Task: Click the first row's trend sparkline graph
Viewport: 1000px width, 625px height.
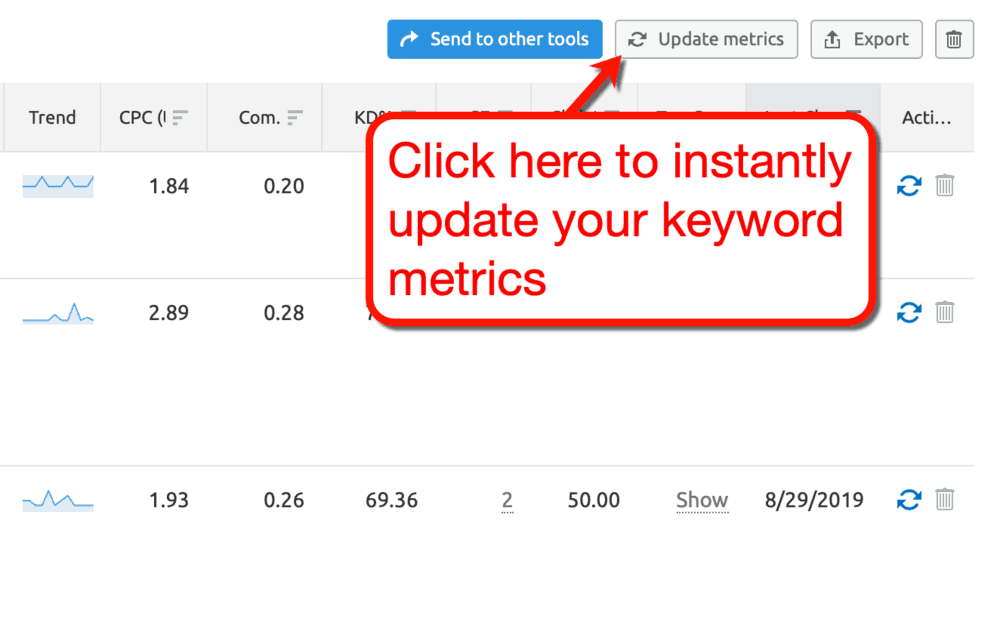Action: tap(58, 186)
